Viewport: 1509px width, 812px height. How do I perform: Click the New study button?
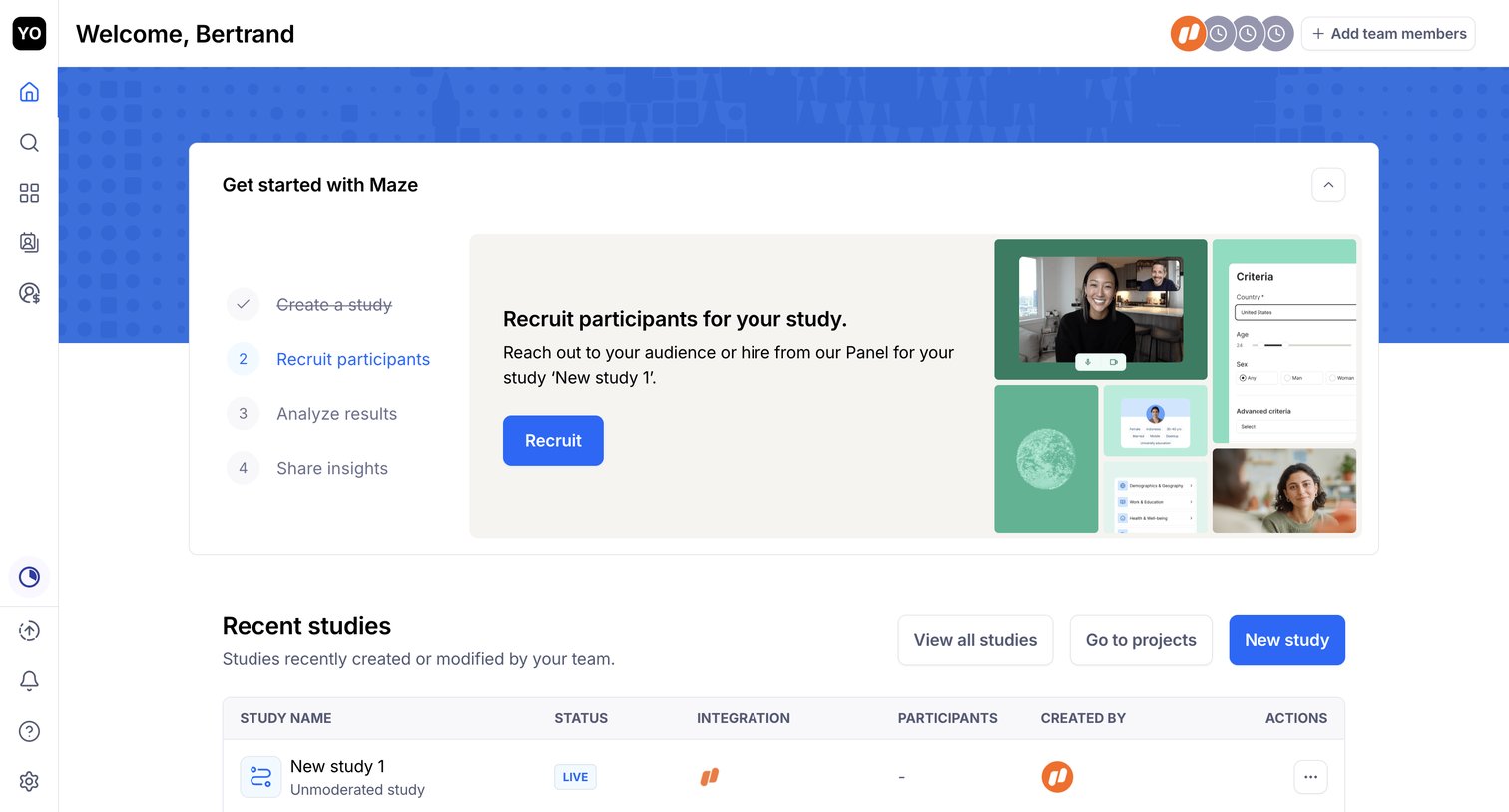point(1286,640)
